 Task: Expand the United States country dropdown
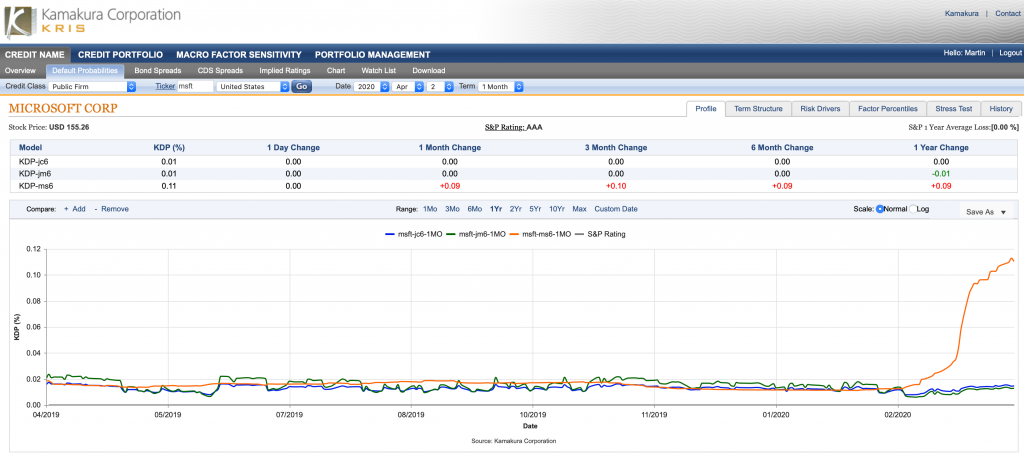(253, 86)
